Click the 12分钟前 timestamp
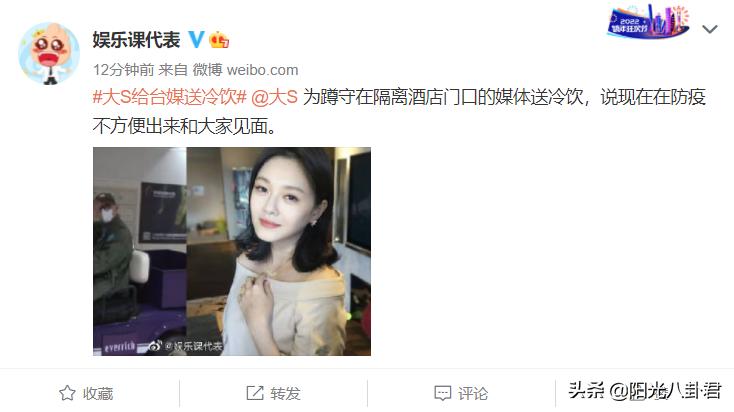 [x=124, y=70]
